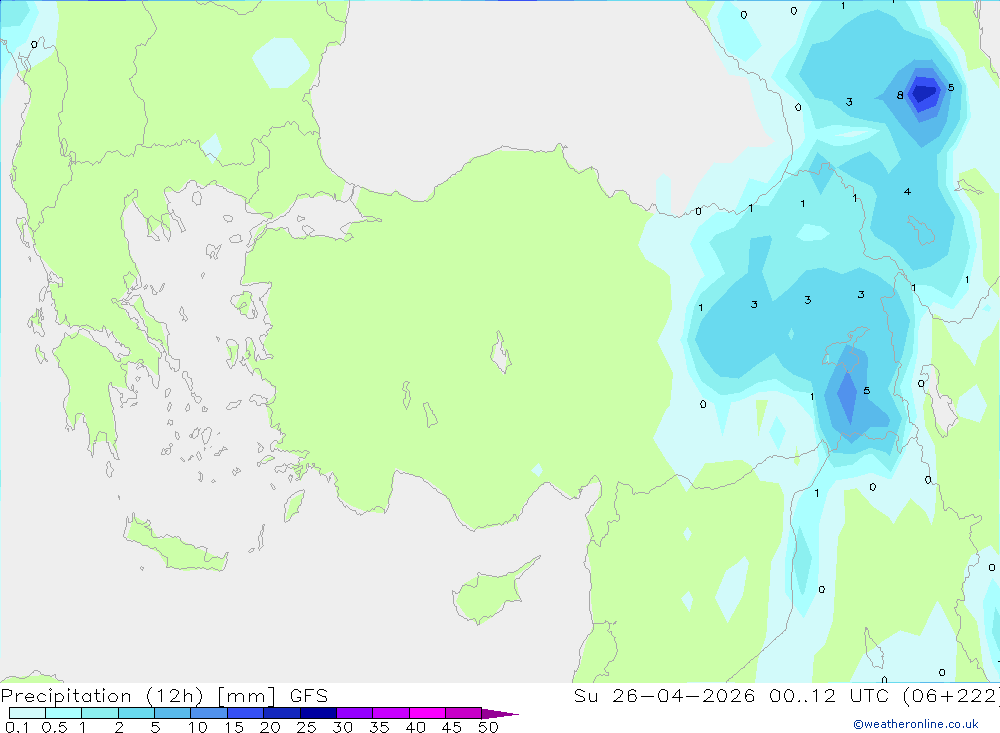The image size is (1000, 733).
Task: Click the lightest cyan 0.1–0.5 legend swatch
Action: click(x=27, y=713)
